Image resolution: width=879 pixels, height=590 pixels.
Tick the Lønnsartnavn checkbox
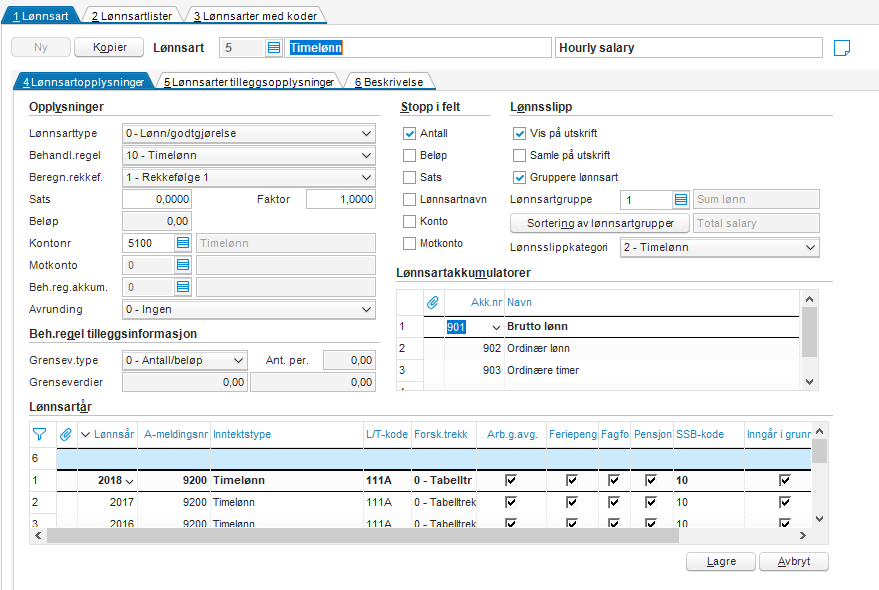pyautogui.click(x=410, y=199)
